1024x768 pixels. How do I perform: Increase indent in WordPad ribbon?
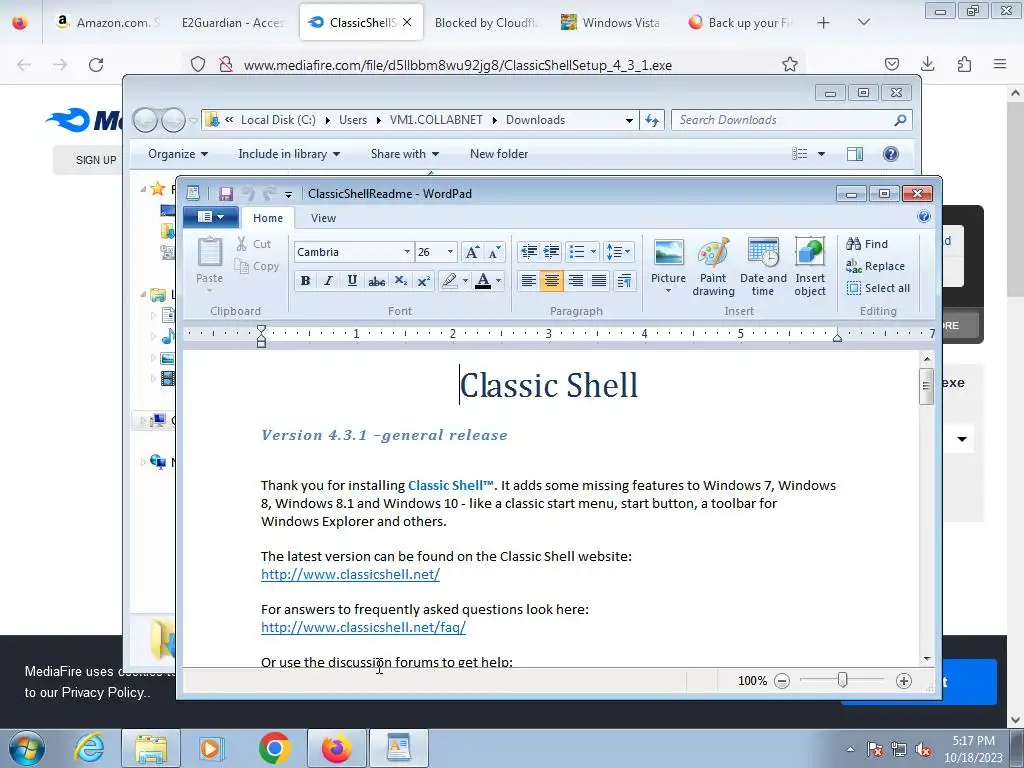click(551, 251)
